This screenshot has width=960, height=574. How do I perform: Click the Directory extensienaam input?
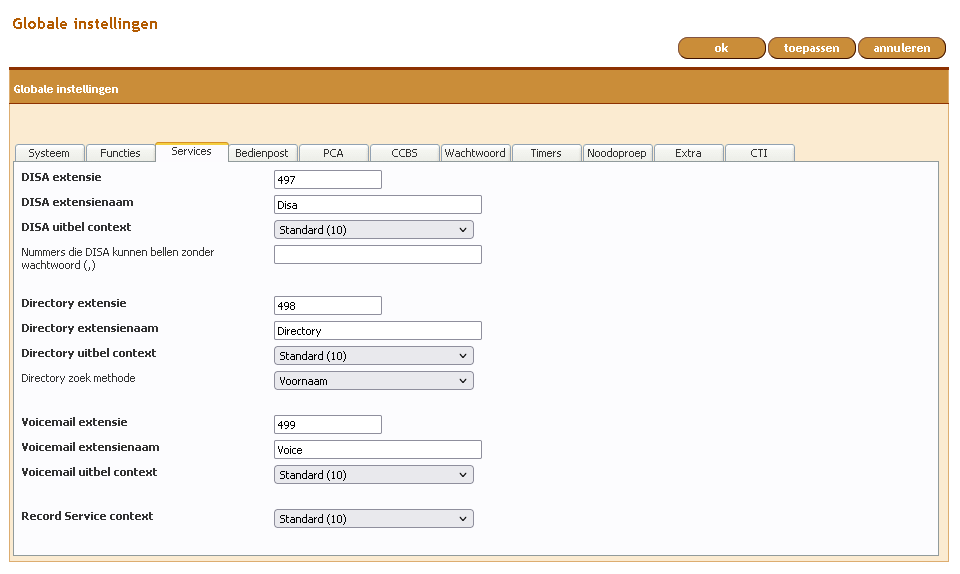(378, 331)
